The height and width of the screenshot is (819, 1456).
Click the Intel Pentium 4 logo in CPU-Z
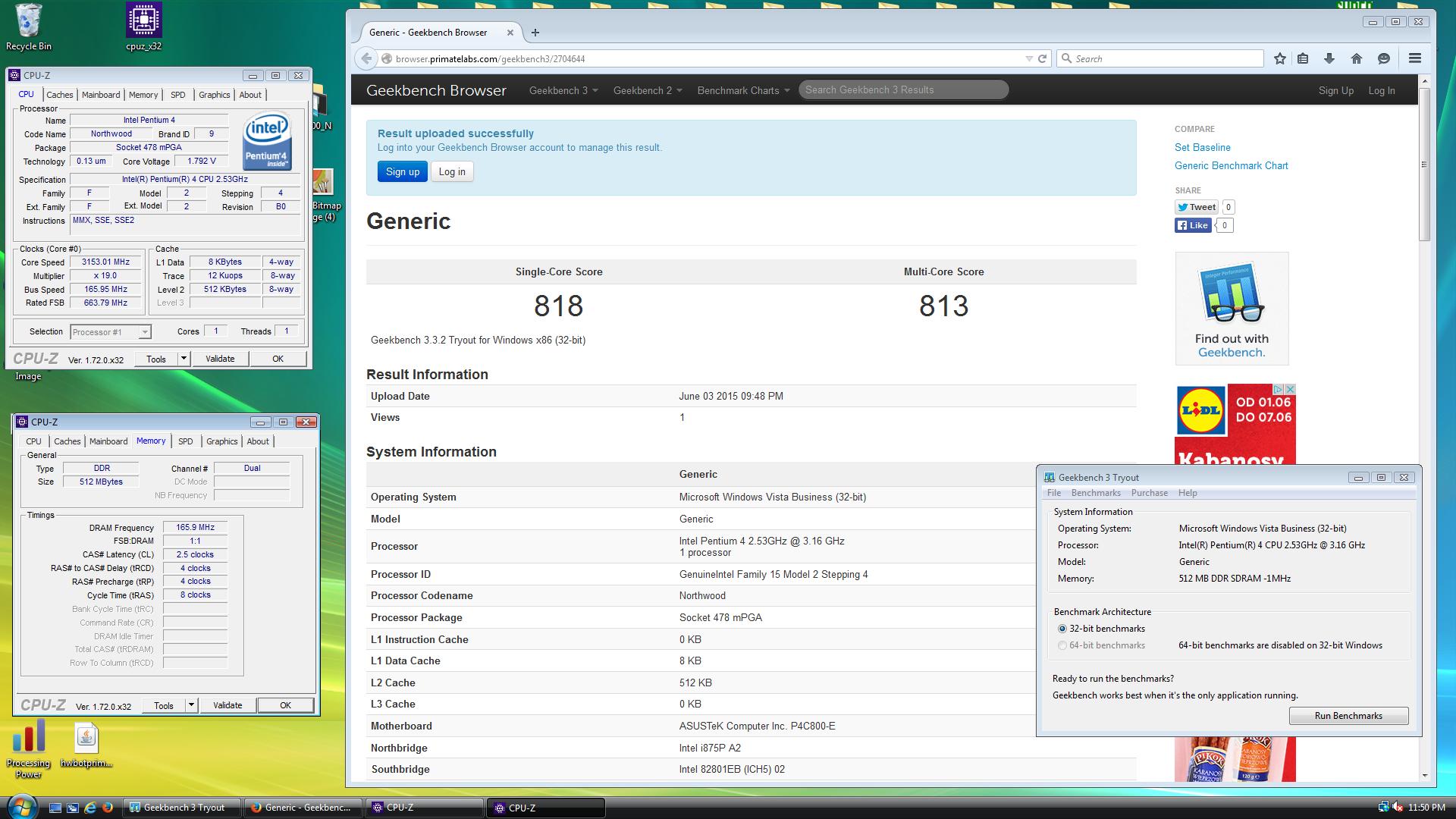pos(267,142)
